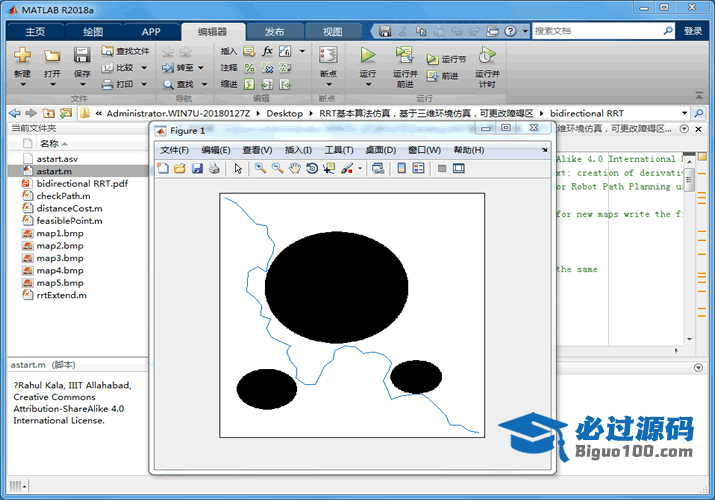Expand the Print (打印) dropdown arrow
The height and width of the screenshot is (500, 715).
[x=144, y=85]
